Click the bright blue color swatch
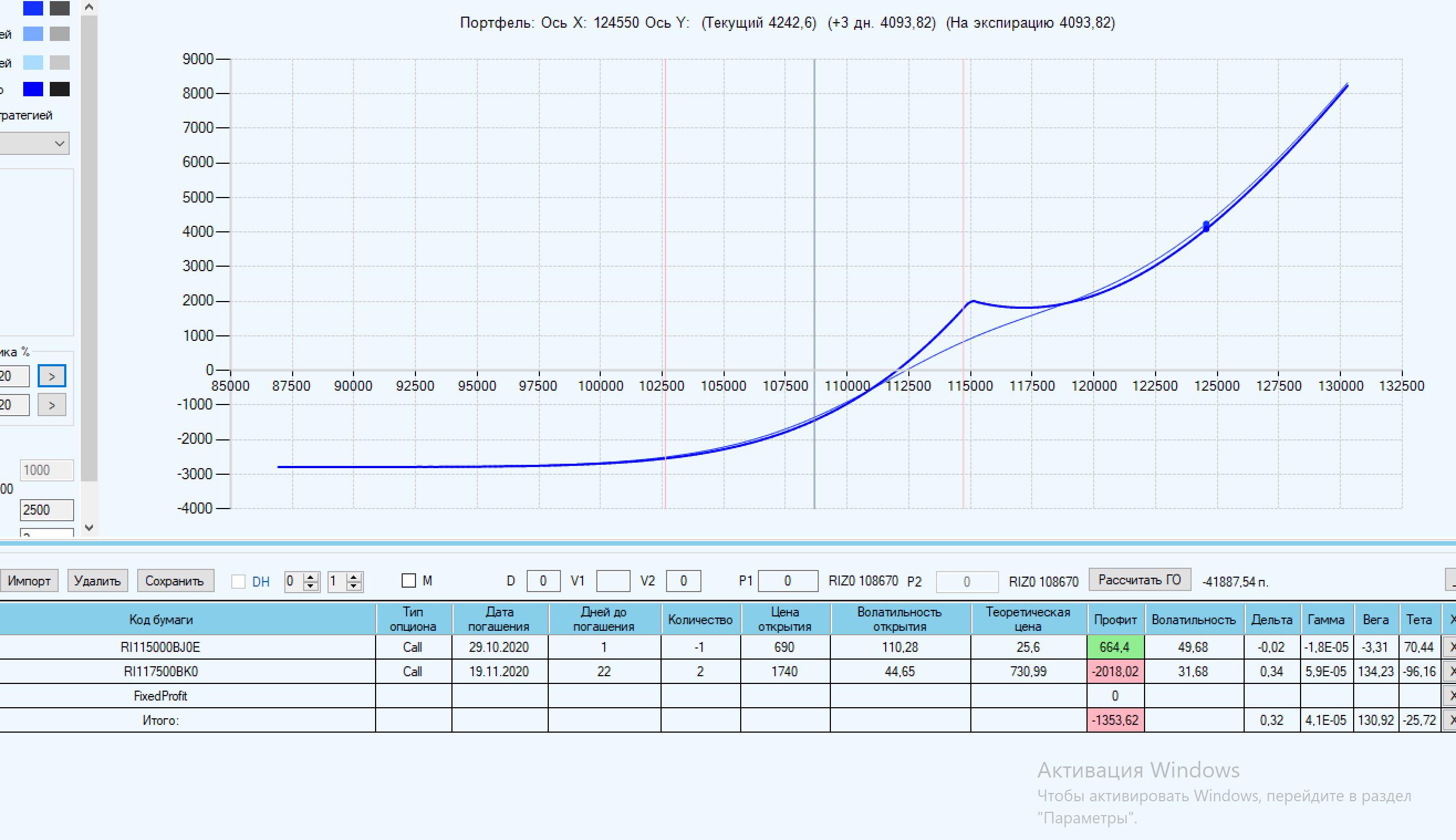 point(33,90)
